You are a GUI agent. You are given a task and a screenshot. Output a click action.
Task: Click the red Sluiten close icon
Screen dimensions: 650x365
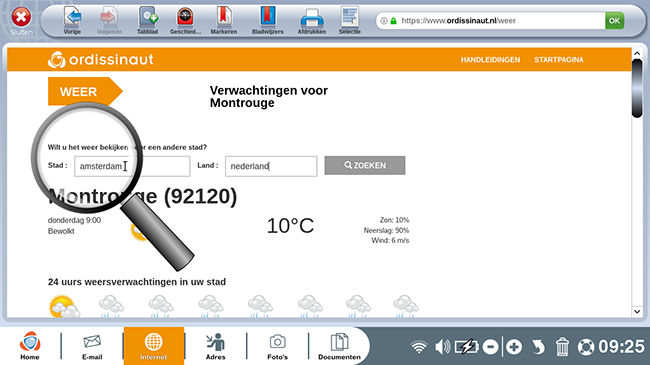[21, 17]
